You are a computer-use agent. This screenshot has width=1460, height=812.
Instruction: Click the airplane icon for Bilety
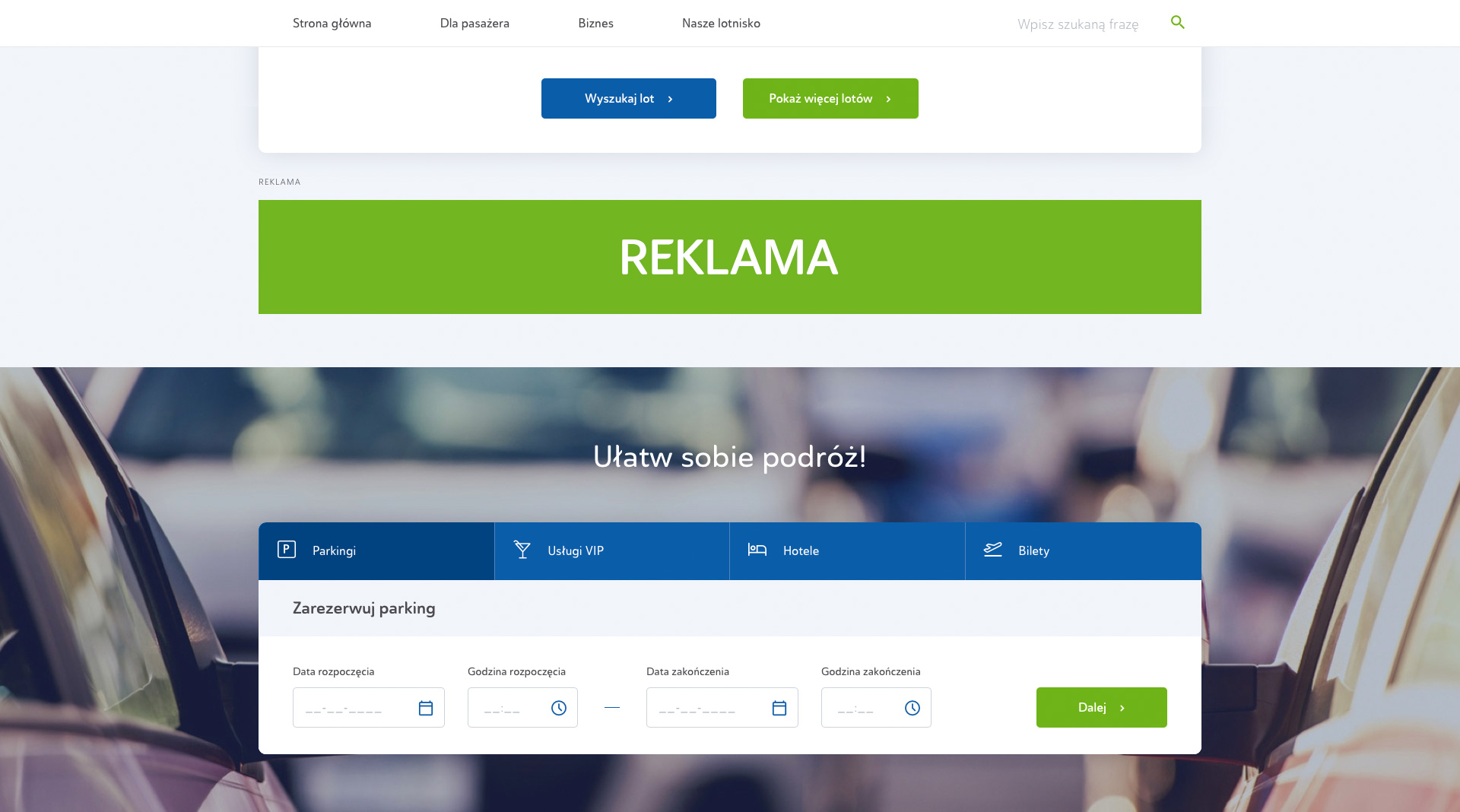click(993, 549)
